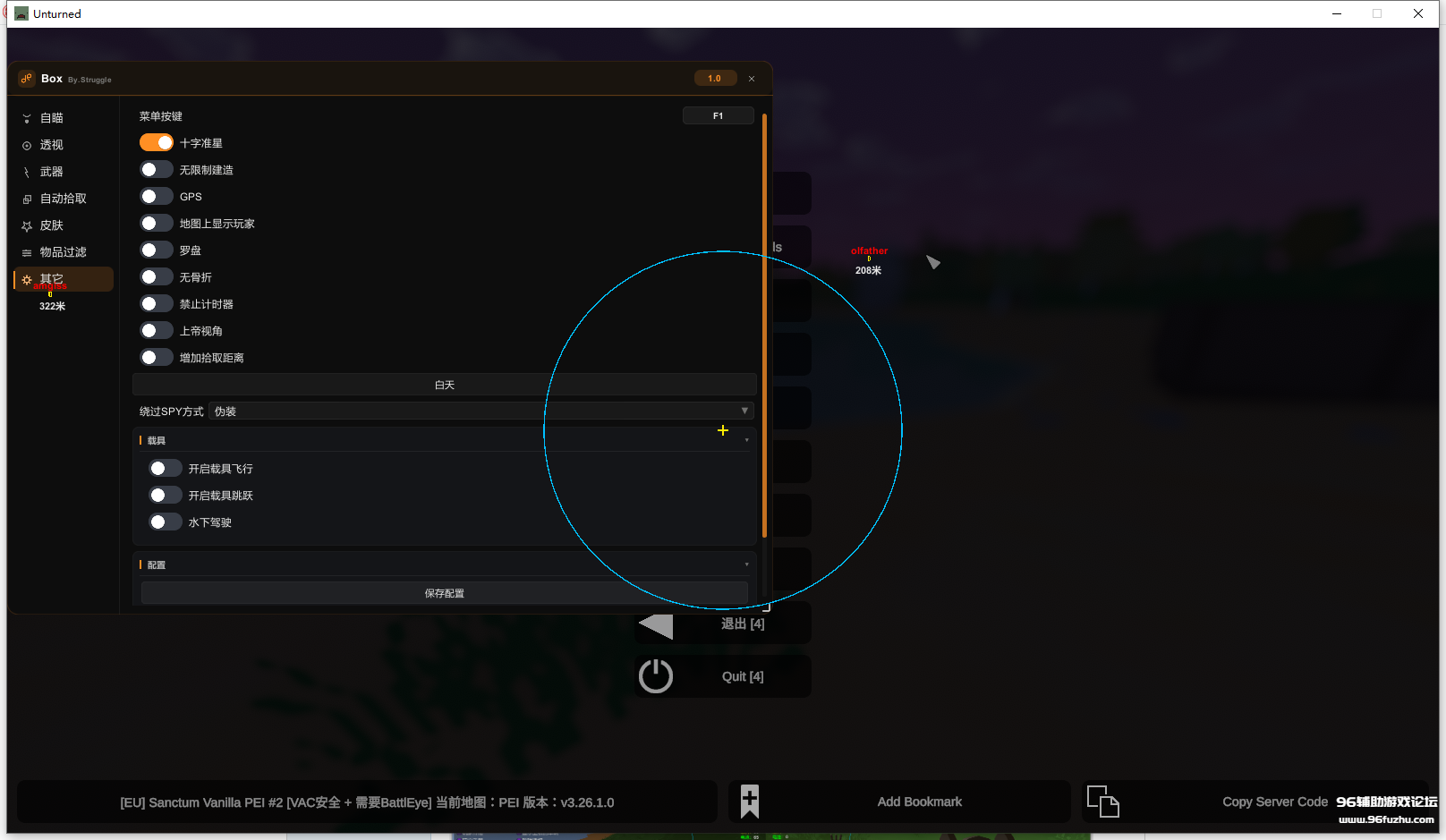Open the 自动拾取 auto-pickup sidebar tab
Image resolution: width=1446 pixels, height=840 pixels.
pos(63,199)
